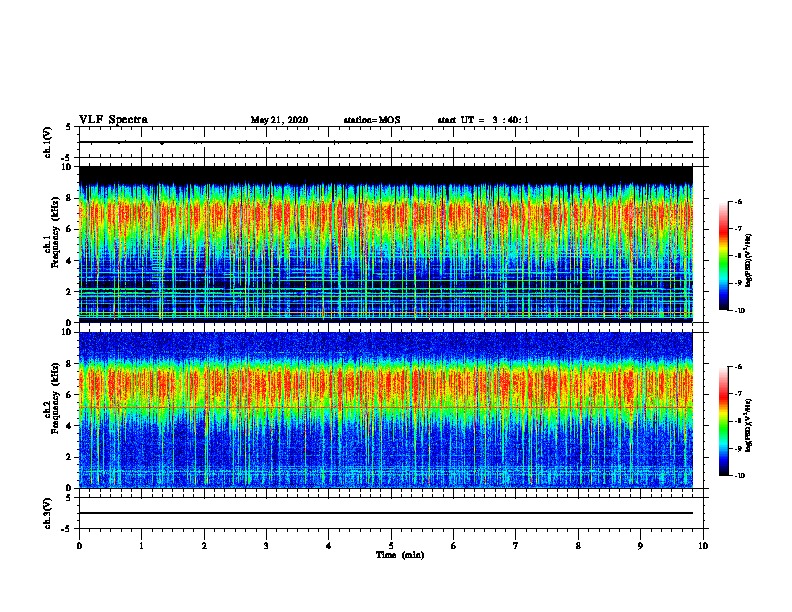Click the ch.1 spectrogram panel

[386, 244]
